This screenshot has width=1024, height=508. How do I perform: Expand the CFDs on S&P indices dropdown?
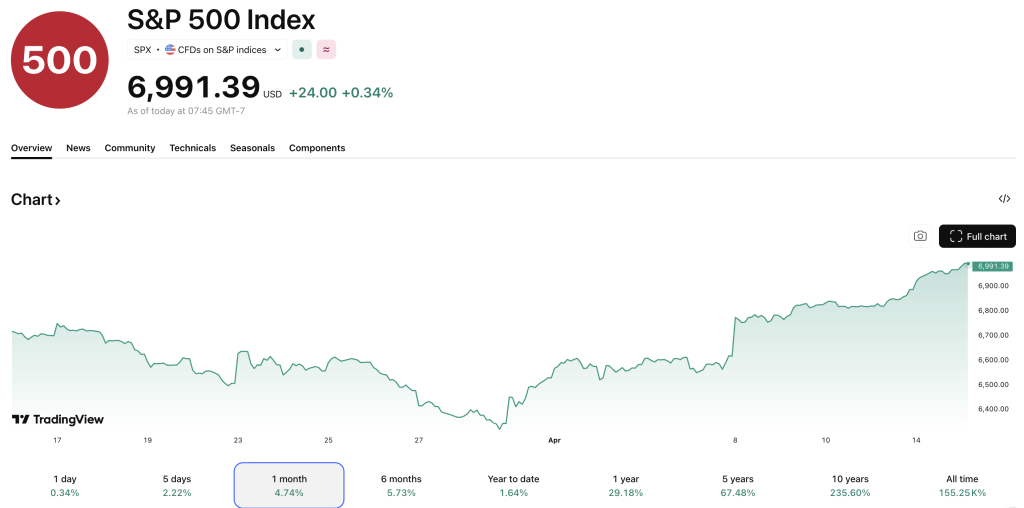(277, 49)
